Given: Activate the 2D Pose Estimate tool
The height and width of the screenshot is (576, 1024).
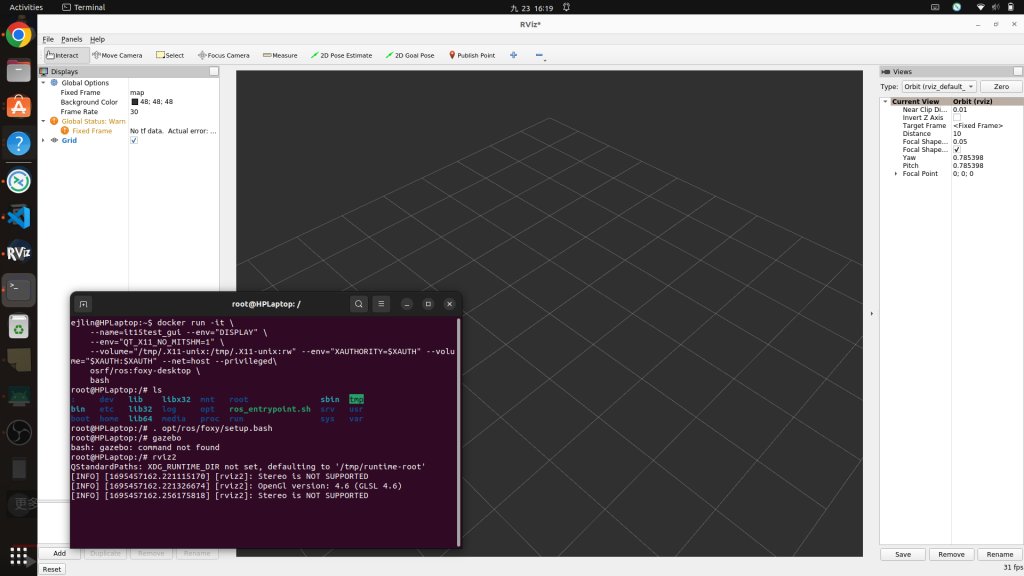Looking at the screenshot, I should coord(342,56).
